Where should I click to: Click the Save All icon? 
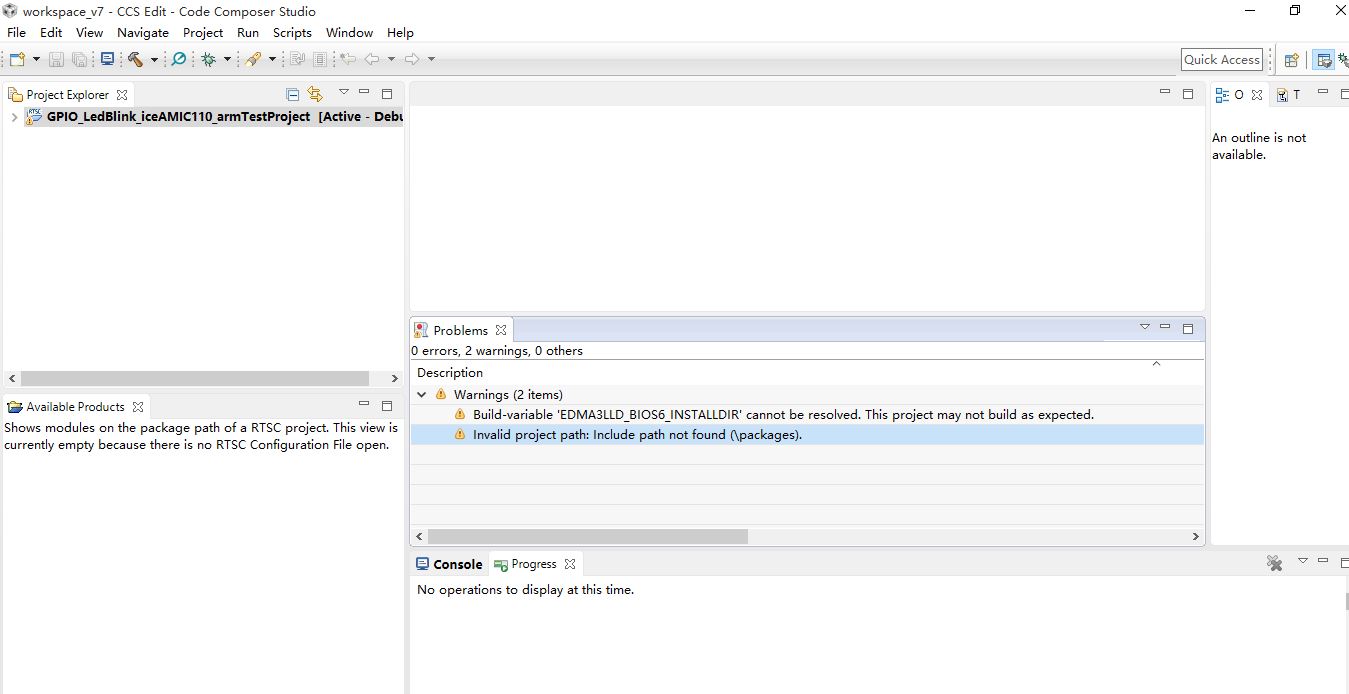point(79,60)
